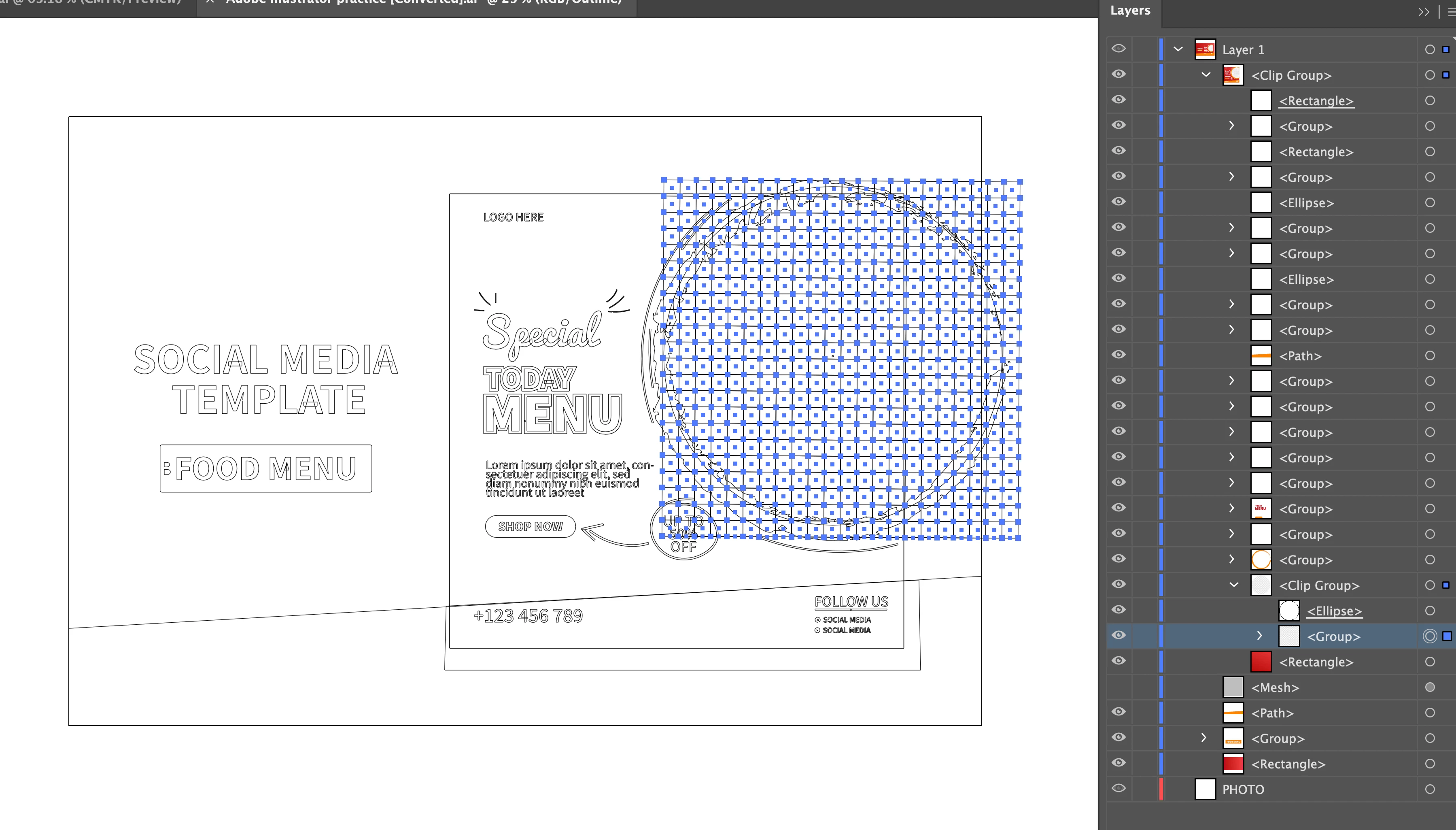Expand the selected Group under Ellipse
Viewport: 1456px width, 830px height.
1259,636
